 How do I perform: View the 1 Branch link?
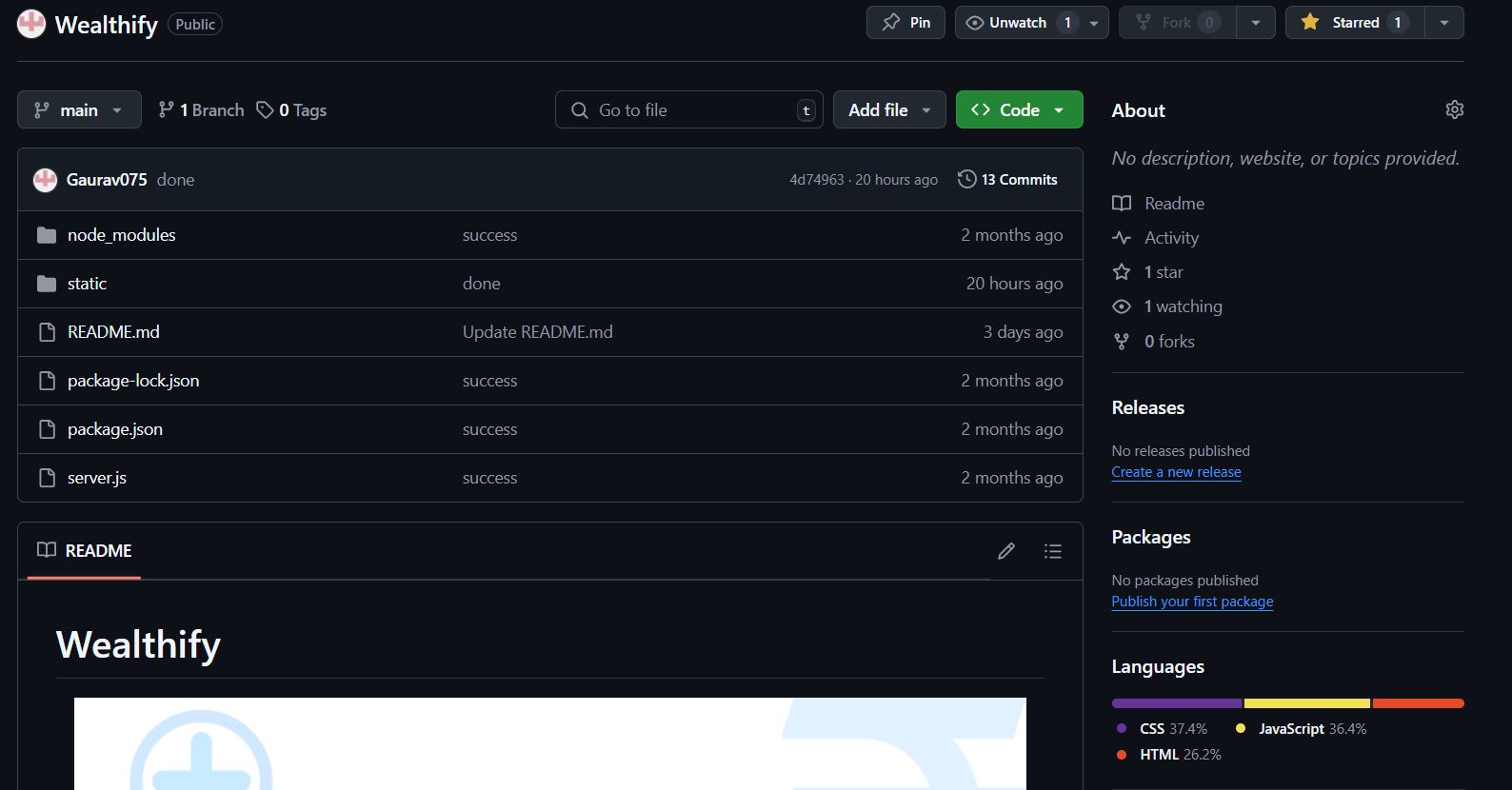click(201, 110)
